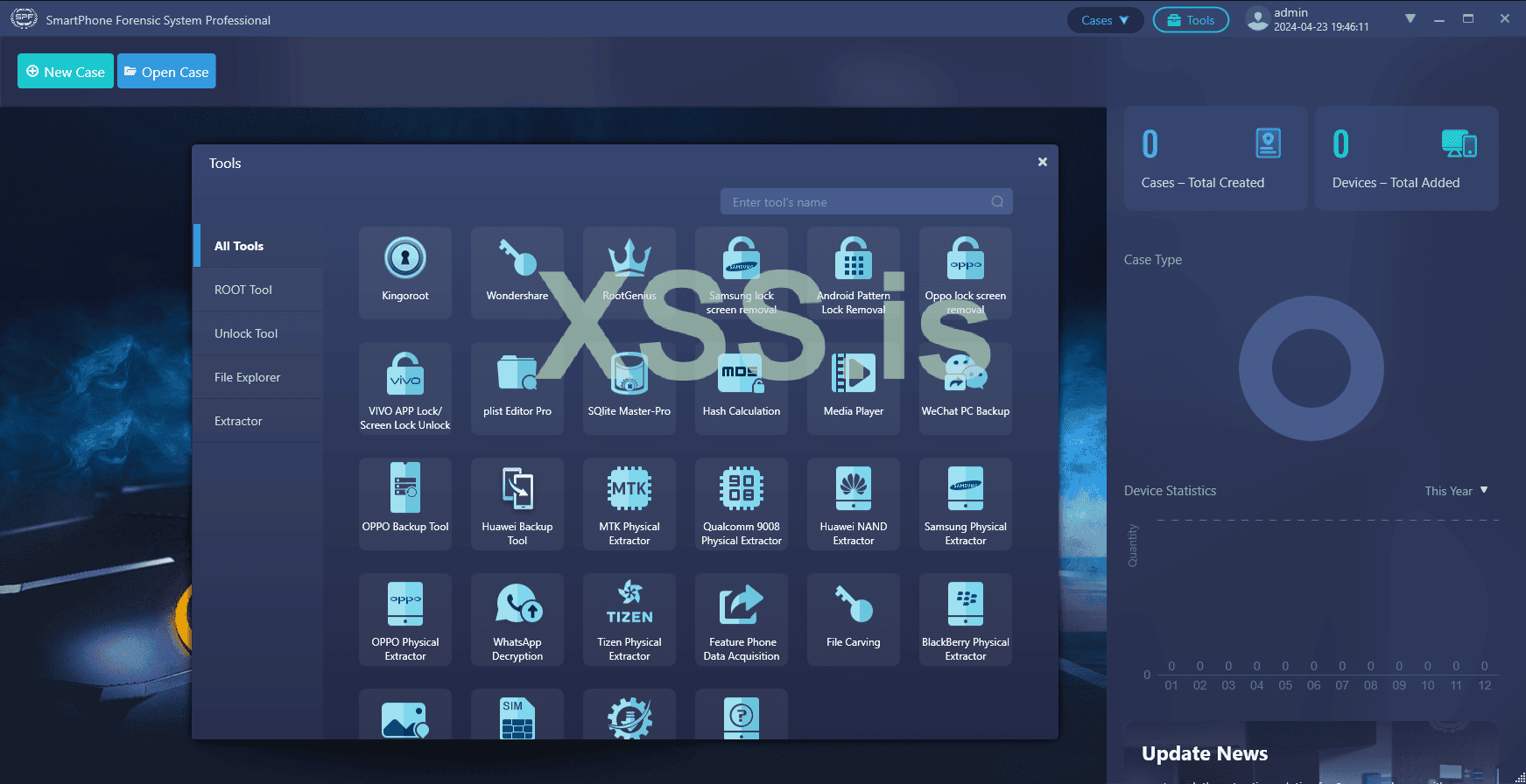The height and width of the screenshot is (784, 1526).
Task: Open SQlite Master-Pro tool
Action: point(629,388)
